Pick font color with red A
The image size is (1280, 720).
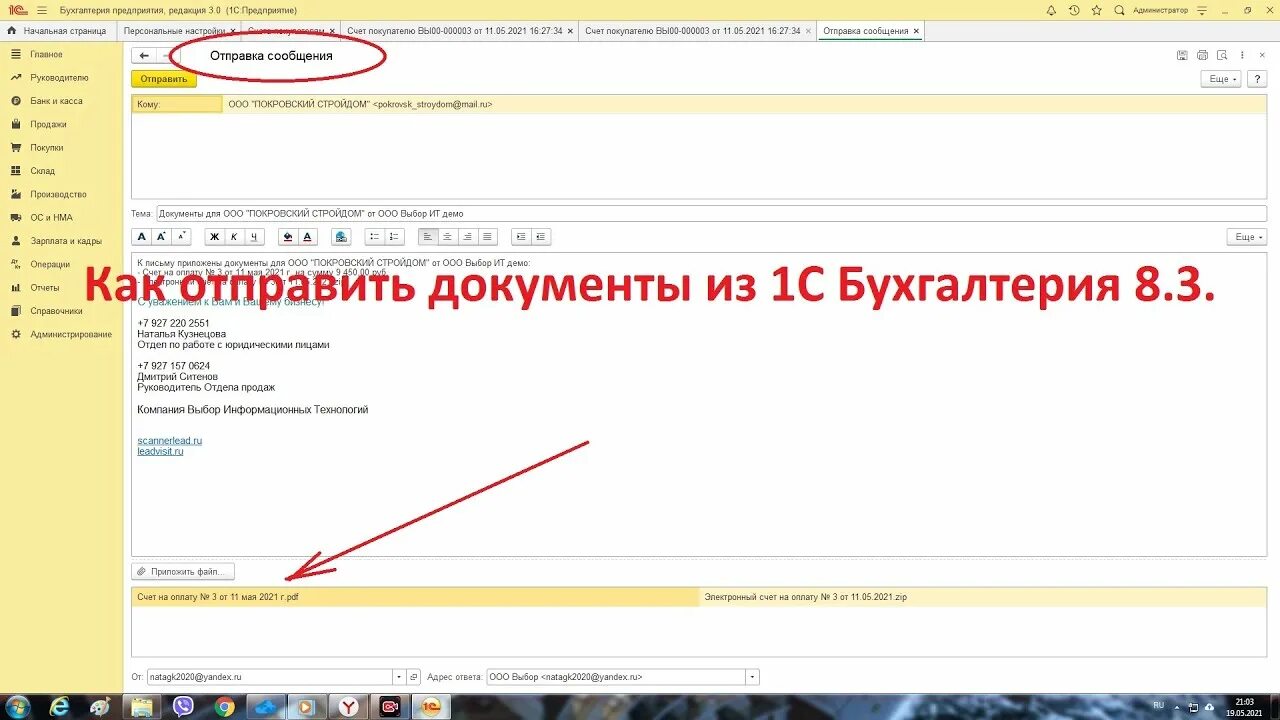pyautogui.click(x=308, y=237)
